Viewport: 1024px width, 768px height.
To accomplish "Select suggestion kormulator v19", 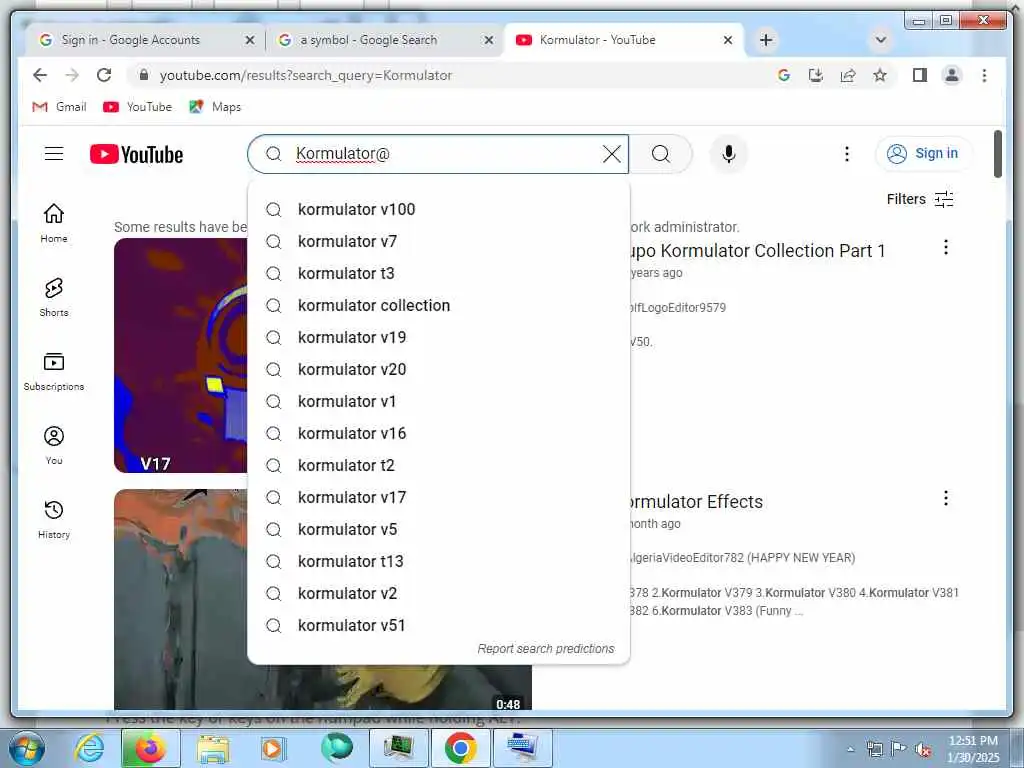I will pos(439,338).
